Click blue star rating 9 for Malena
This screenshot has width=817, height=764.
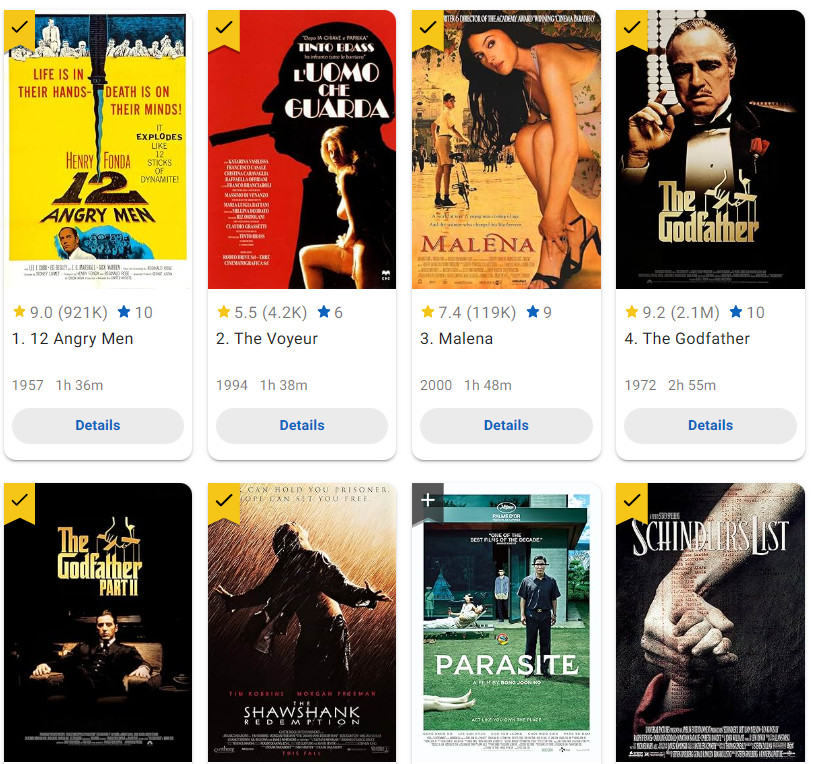[x=539, y=312]
